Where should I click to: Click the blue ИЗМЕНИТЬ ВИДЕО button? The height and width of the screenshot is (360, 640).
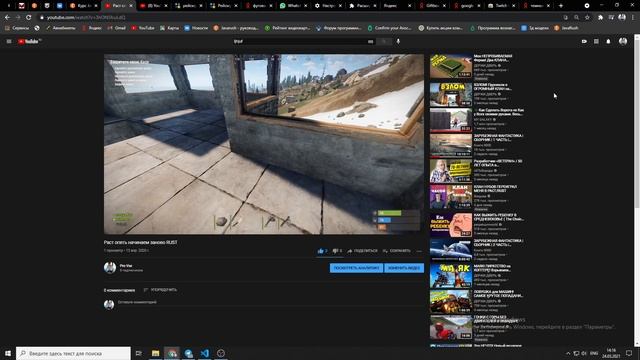click(404, 268)
